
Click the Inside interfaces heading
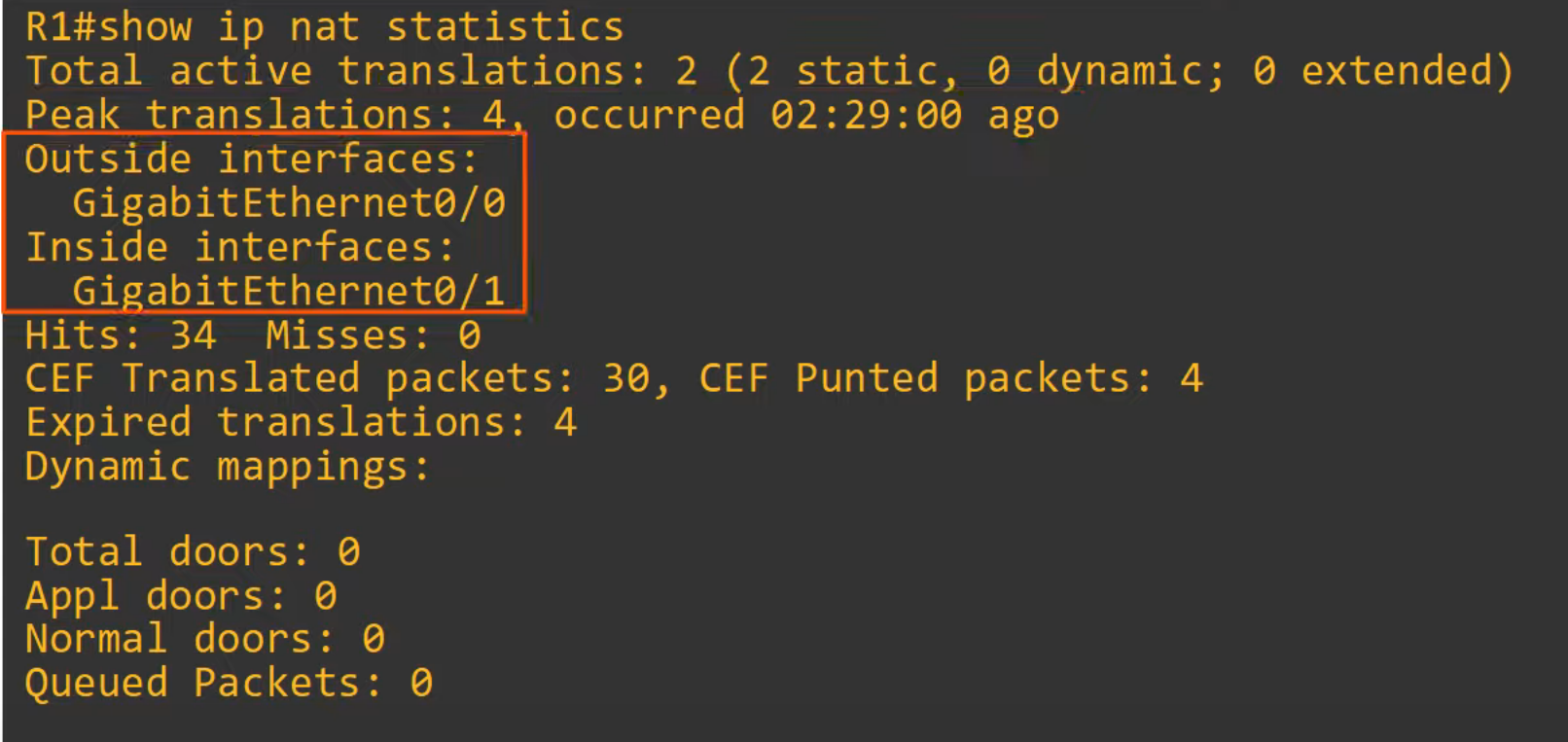pos(239,247)
